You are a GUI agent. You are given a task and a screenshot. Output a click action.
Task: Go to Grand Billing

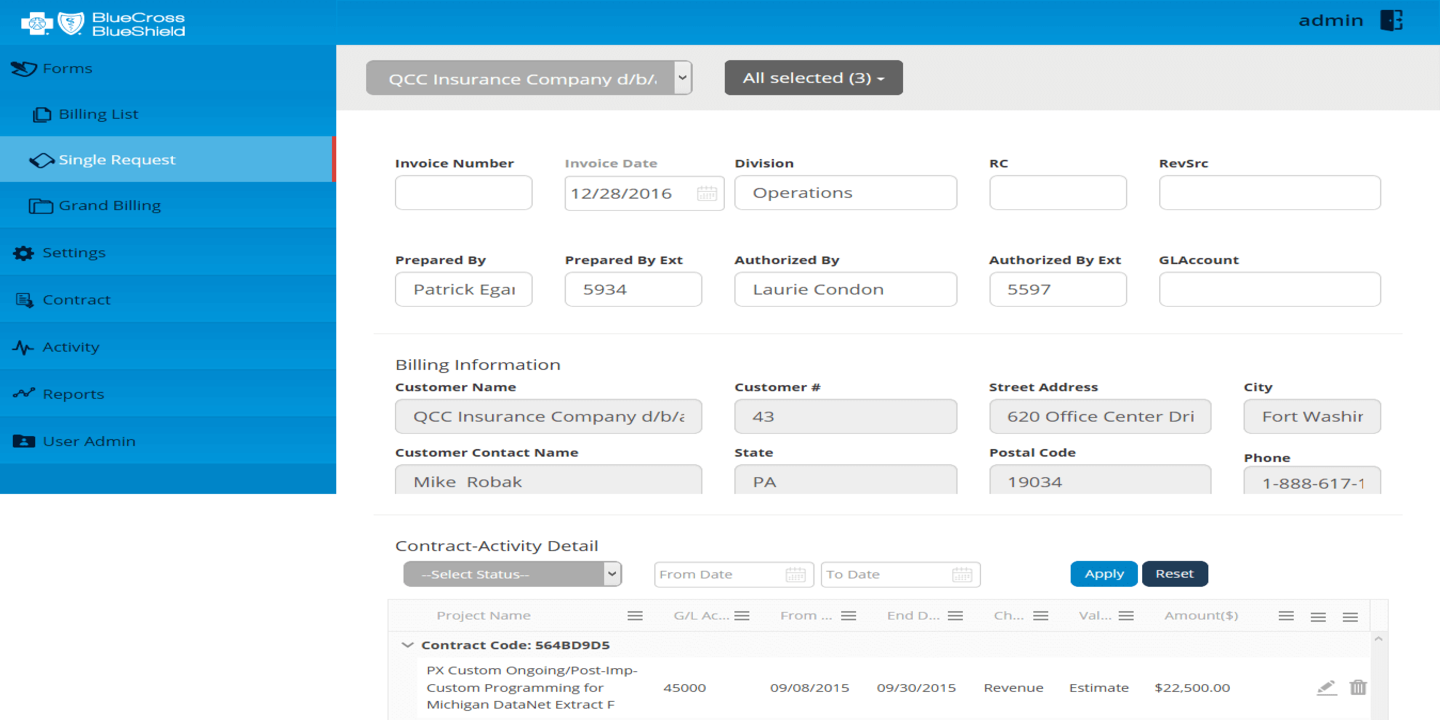pyautogui.click(x=109, y=206)
